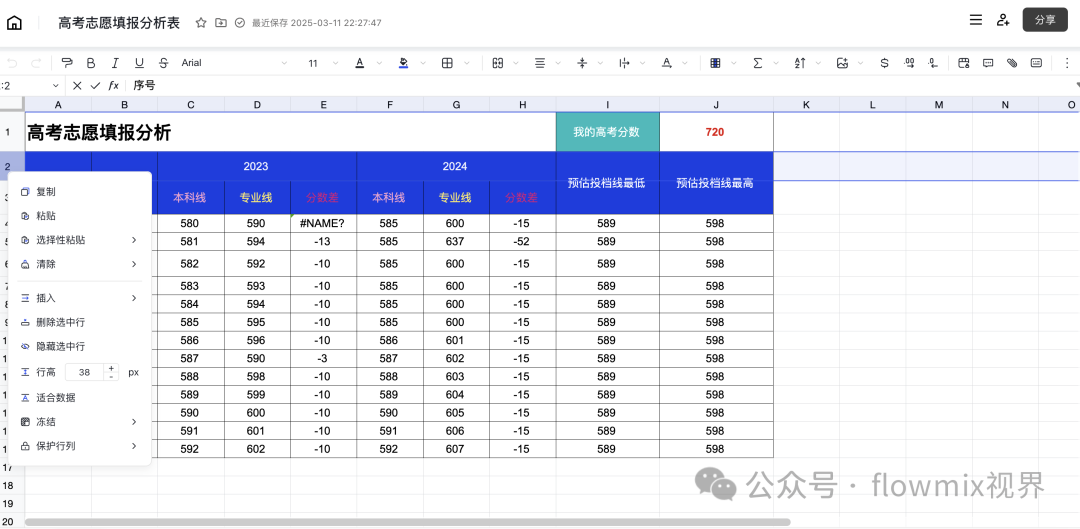The image size is (1080, 529).
Task: Open the hamburger menu at top right
Action: tap(975, 20)
